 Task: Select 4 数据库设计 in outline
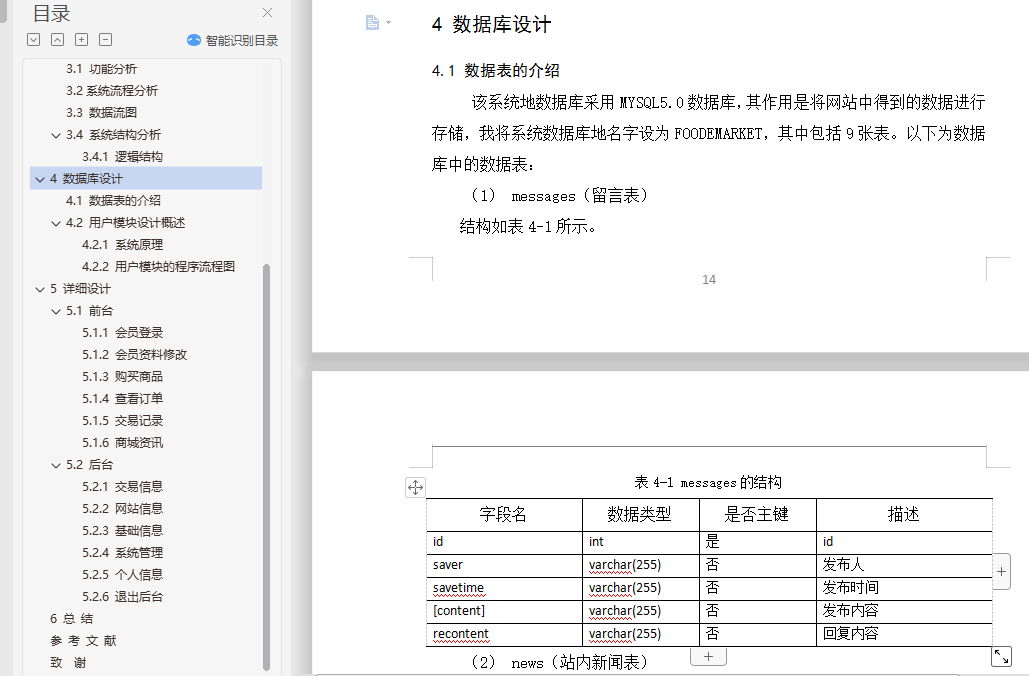coord(146,179)
